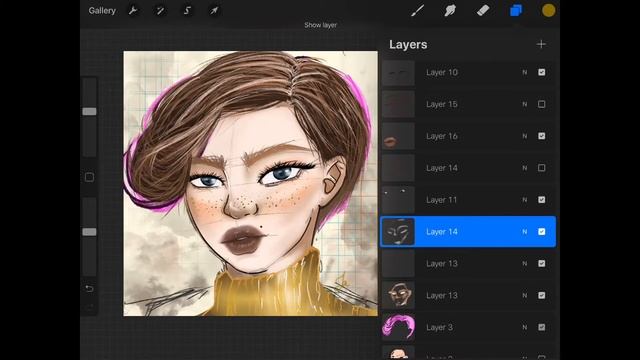The width and height of the screenshot is (640, 360).
Task: Select the Layer 3 row
Action: point(468,327)
